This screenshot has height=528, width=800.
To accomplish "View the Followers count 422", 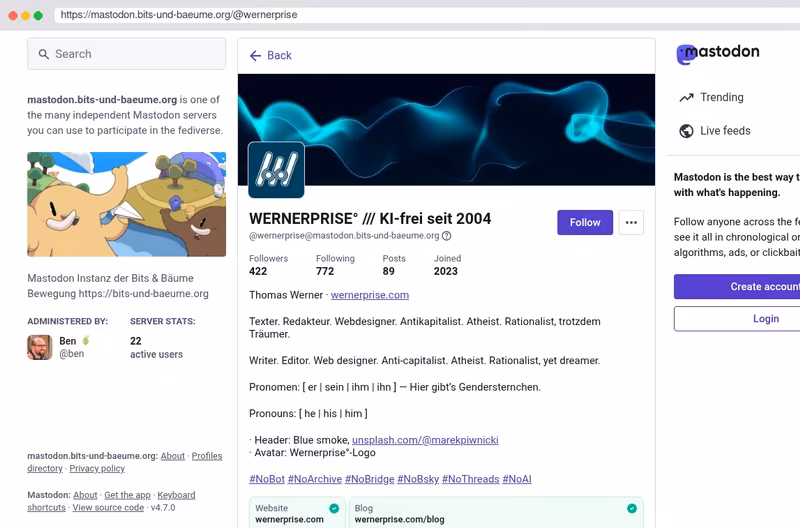I will [x=268, y=265].
